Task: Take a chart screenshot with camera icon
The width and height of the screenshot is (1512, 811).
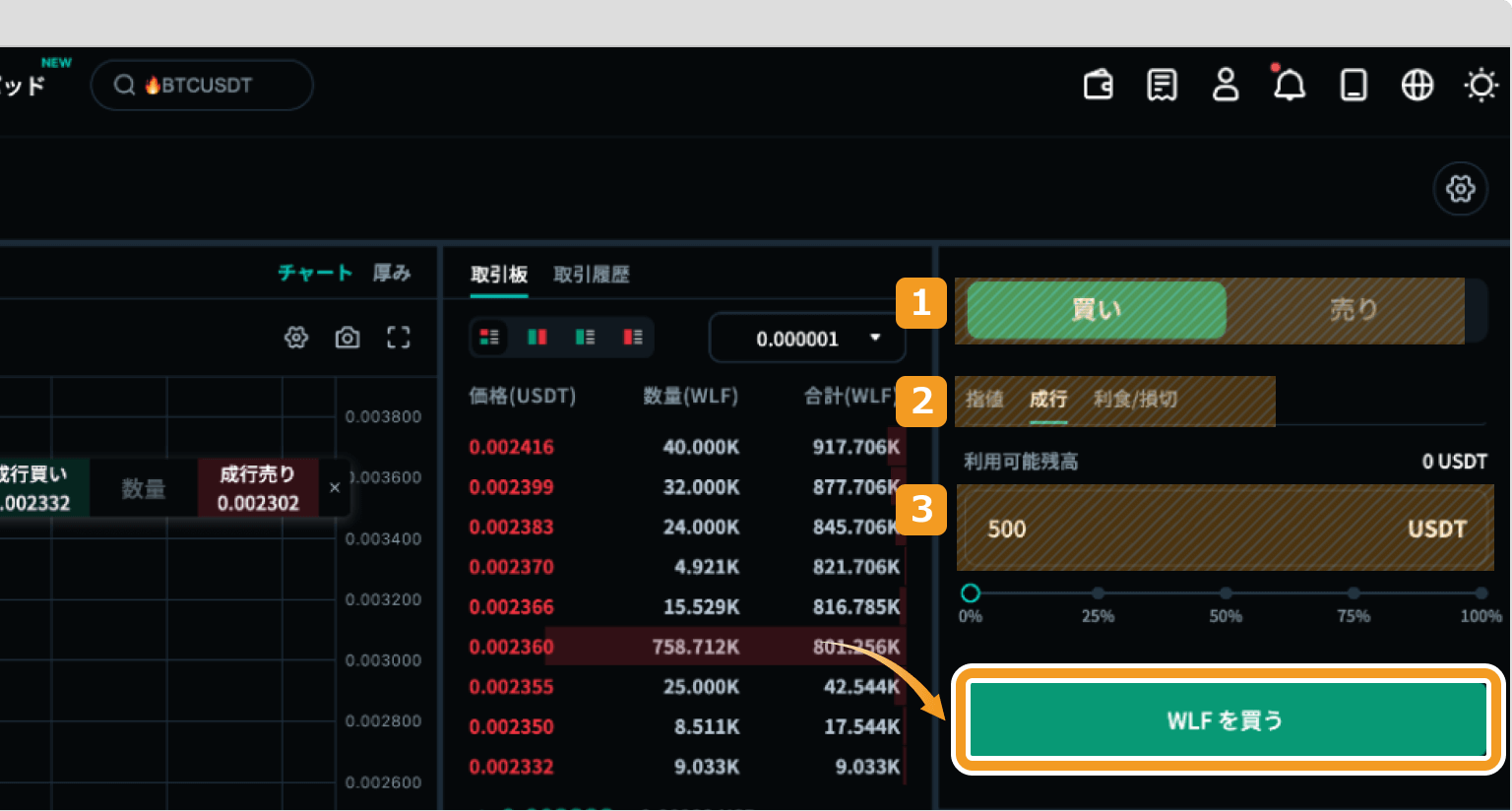Action: click(347, 339)
